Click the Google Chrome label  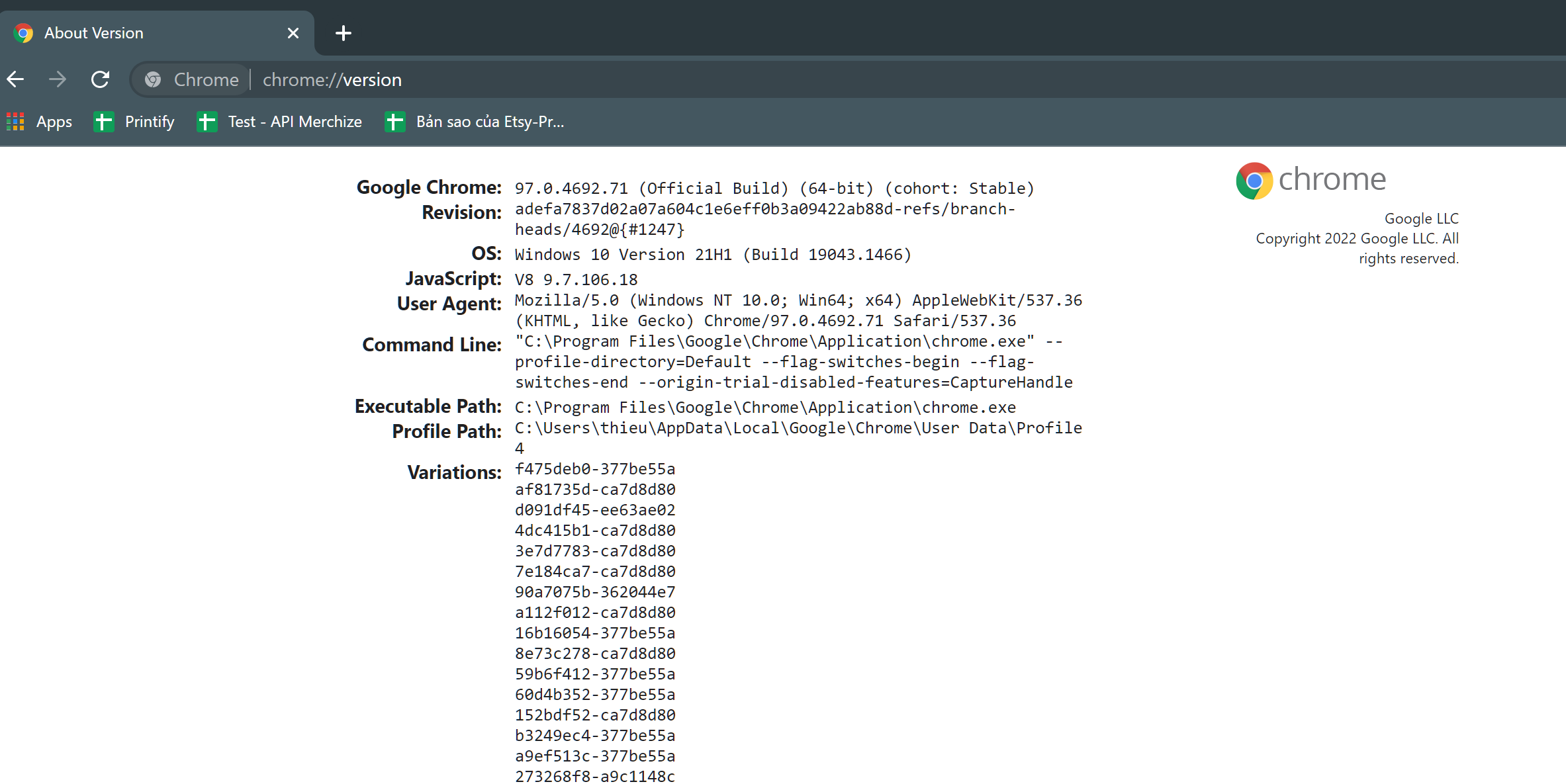pyautogui.click(x=429, y=187)
